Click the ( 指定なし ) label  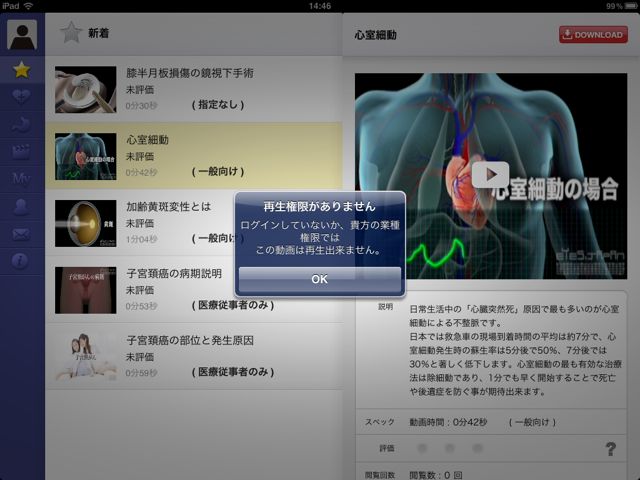pyautogui.click(x=218, y=105)
